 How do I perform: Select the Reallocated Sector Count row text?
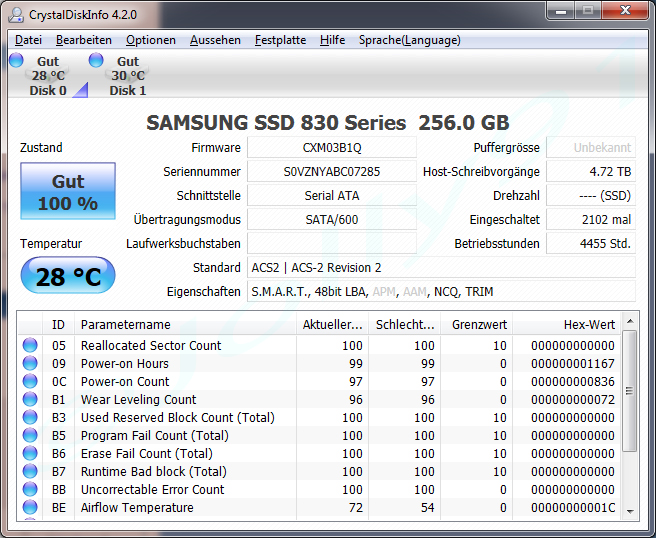pos(151,346)
